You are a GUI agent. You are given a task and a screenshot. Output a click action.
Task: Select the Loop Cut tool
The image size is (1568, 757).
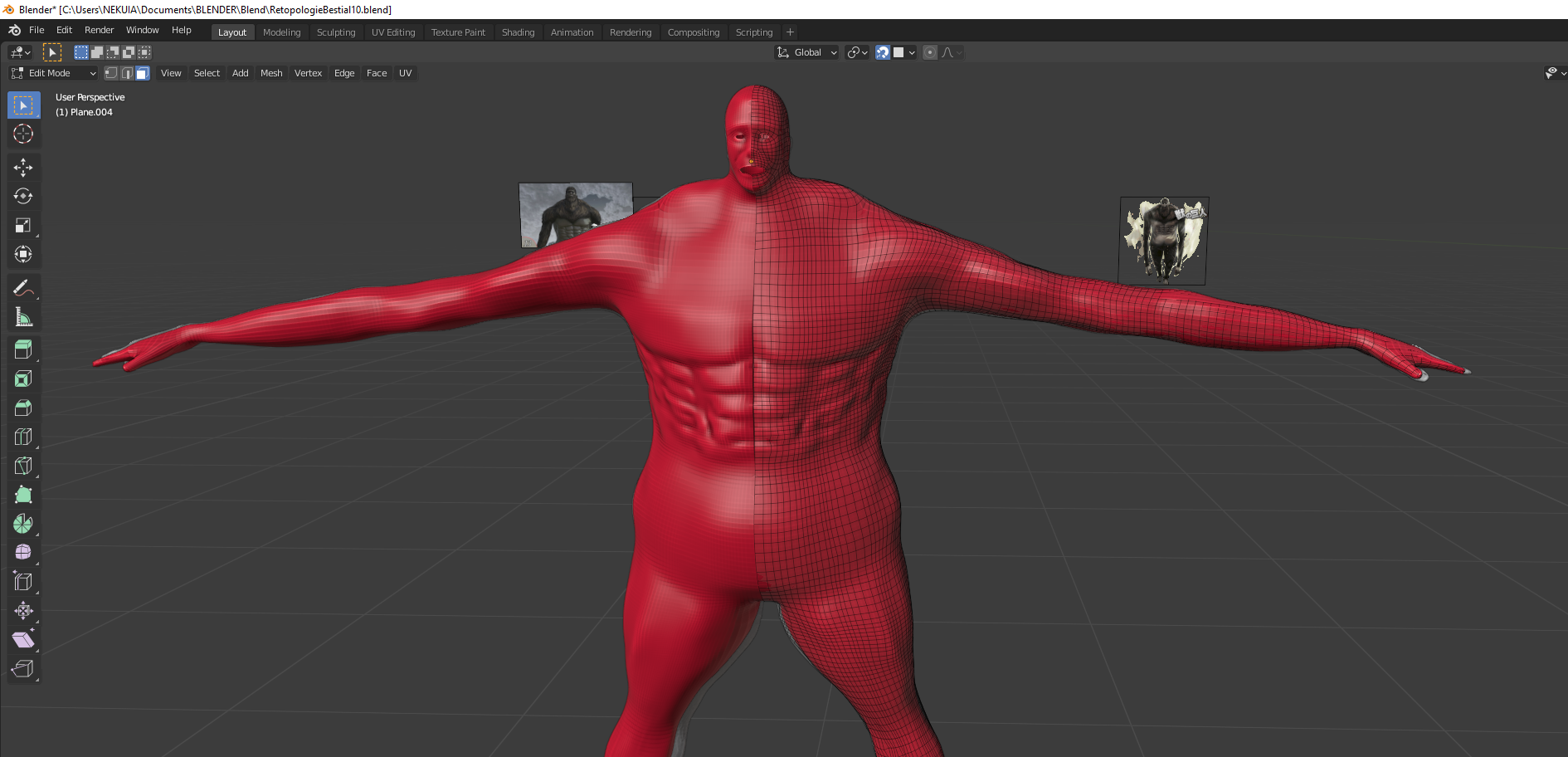[23, 437]
